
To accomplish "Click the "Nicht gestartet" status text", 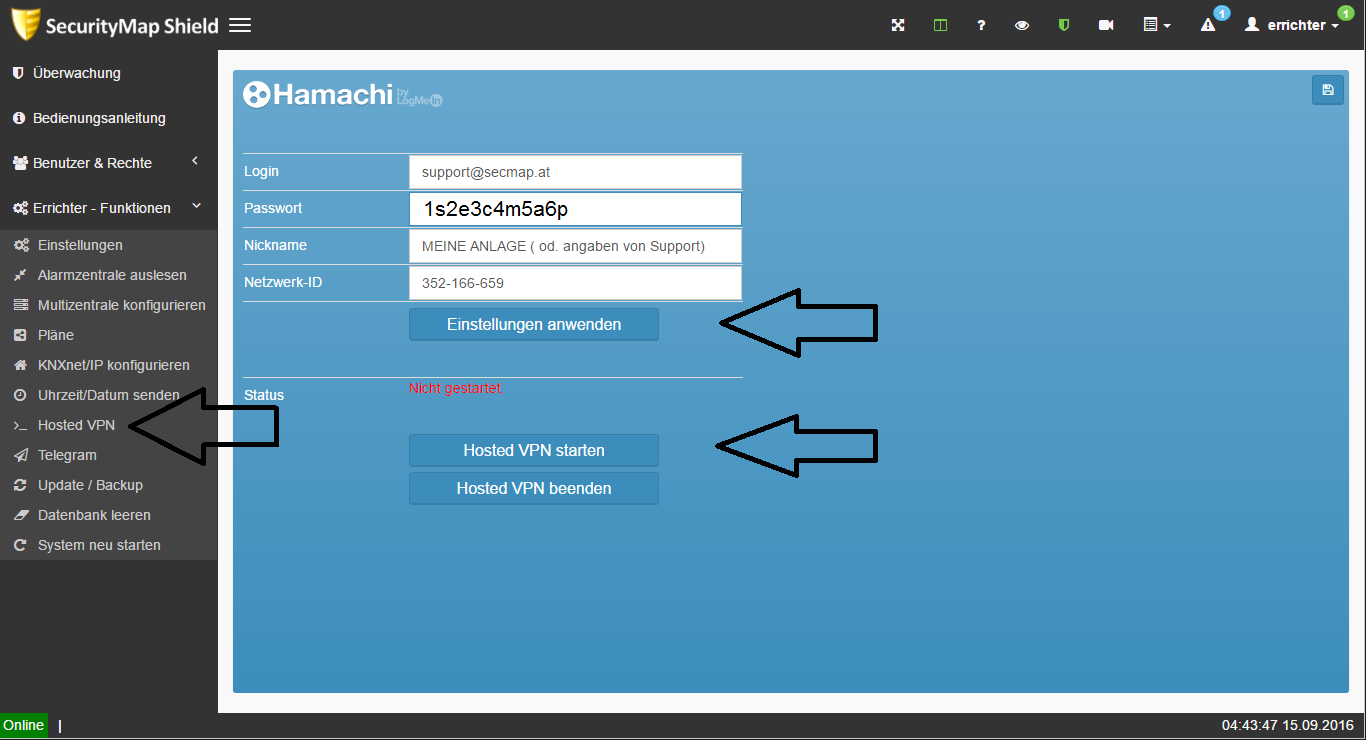I will click(456, 388).
